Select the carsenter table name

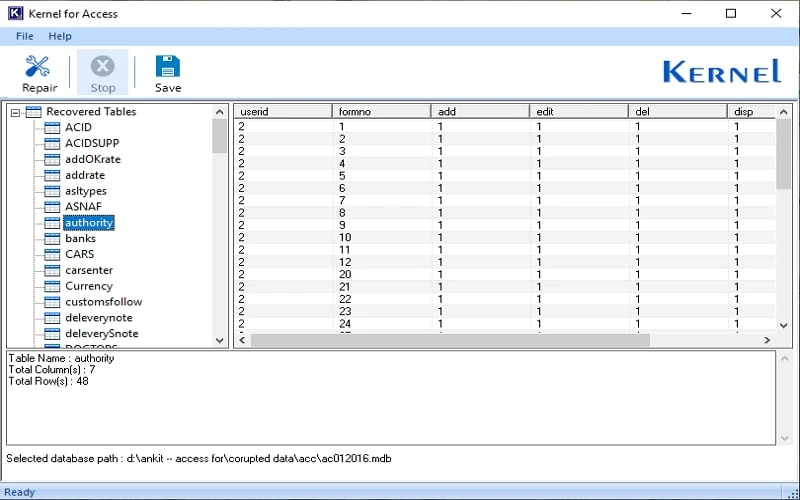pos(89,270)
